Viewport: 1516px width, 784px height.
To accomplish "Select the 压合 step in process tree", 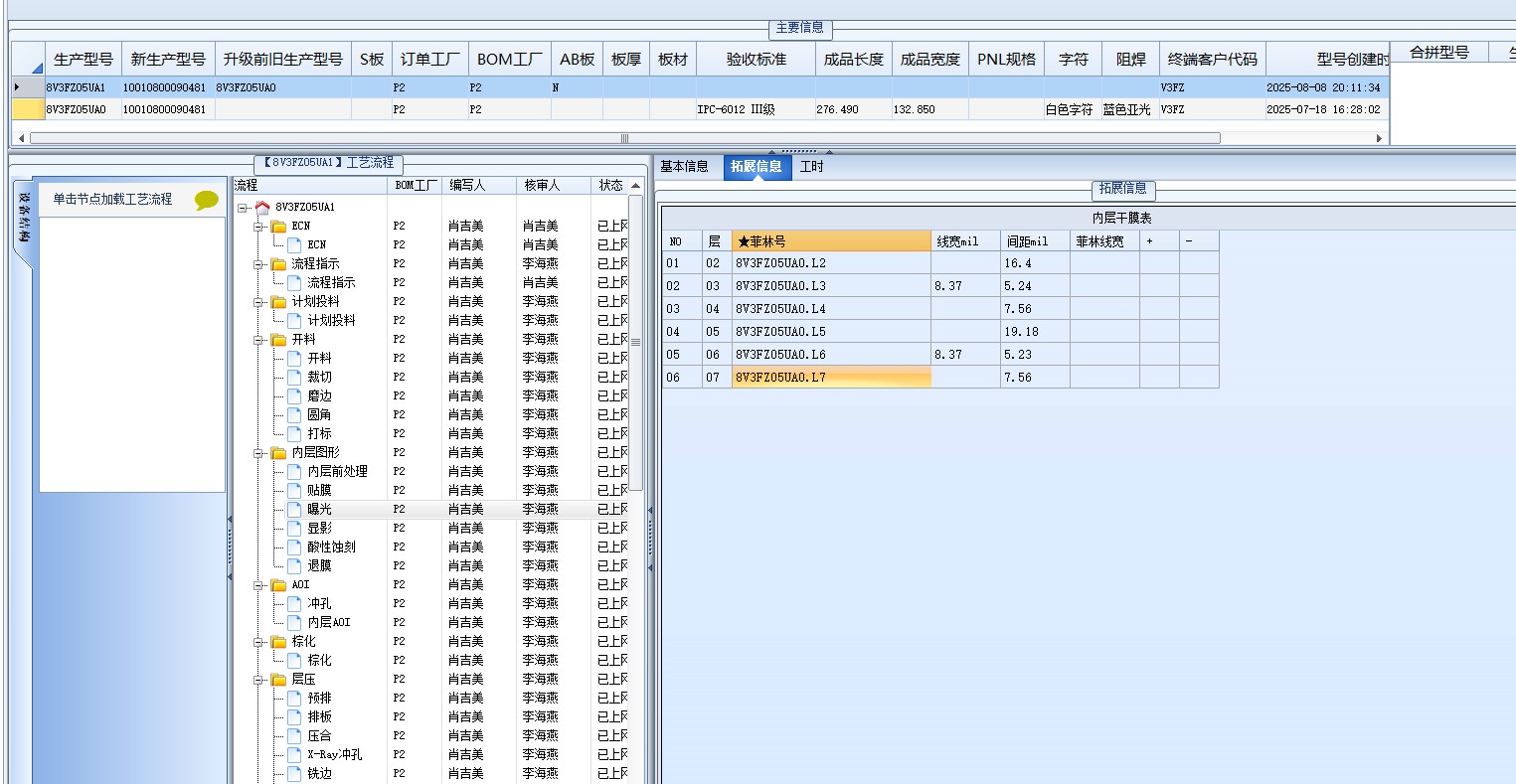I will click(x=319, y=735).
